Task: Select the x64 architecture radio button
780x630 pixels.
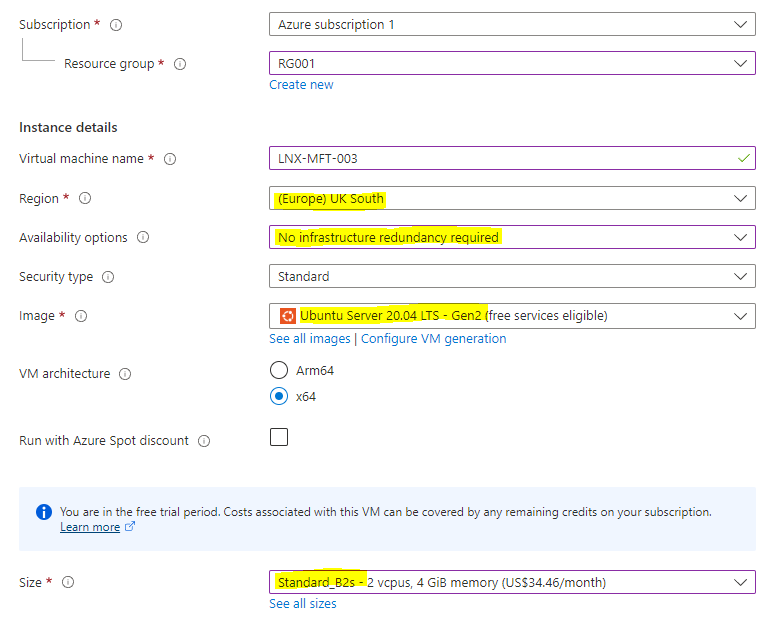Action: (x=279, y=396)
